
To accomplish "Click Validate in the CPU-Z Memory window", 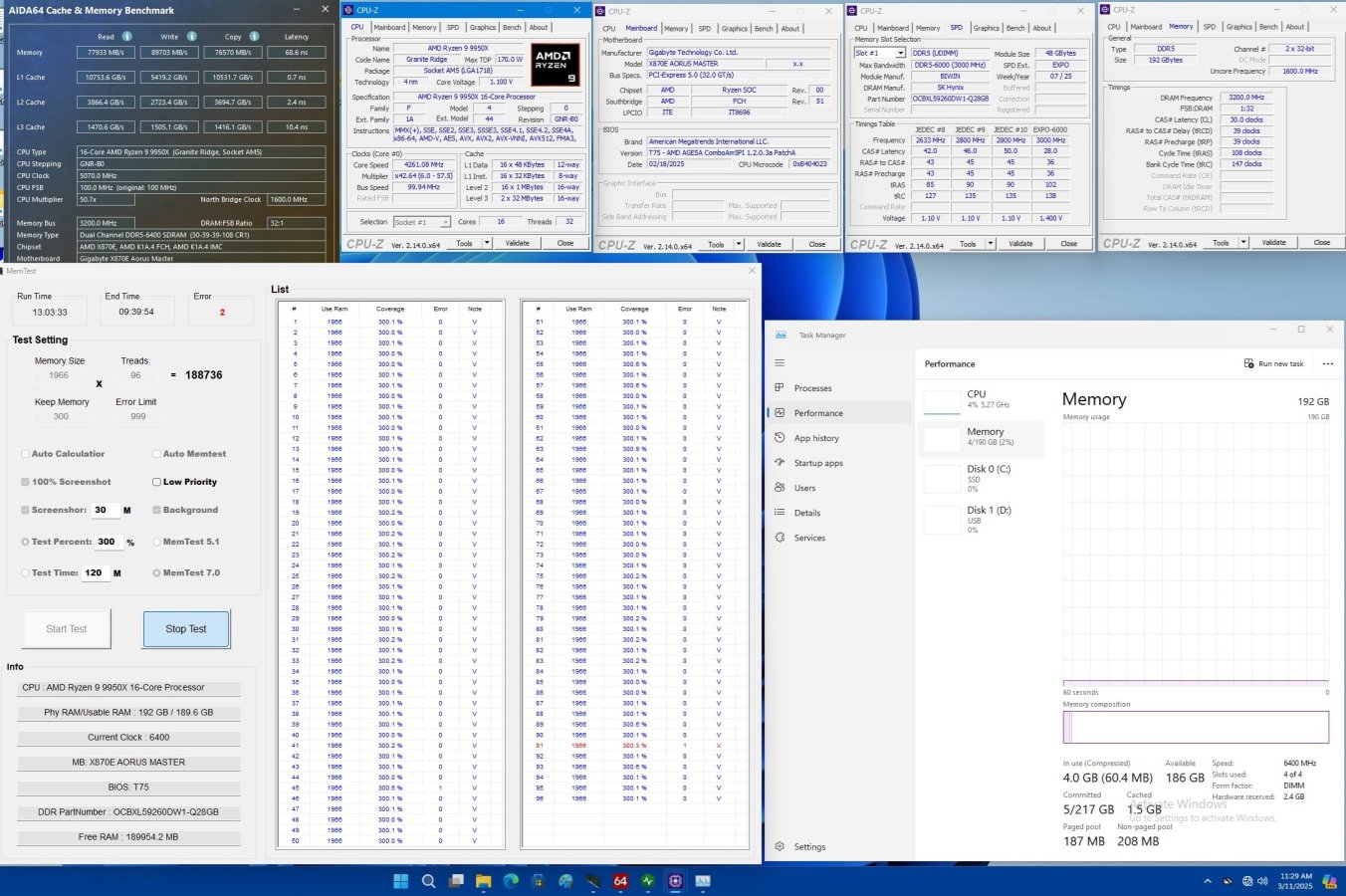I will pyautogui.click(x=1274, y=243).
